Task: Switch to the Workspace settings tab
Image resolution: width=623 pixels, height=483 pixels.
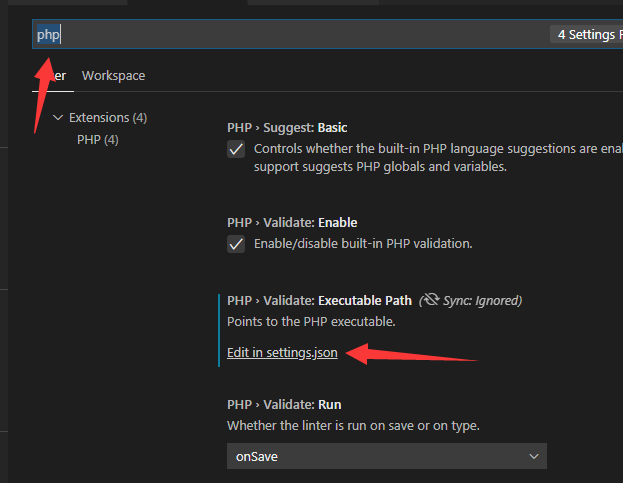Action: coord(113,76)
